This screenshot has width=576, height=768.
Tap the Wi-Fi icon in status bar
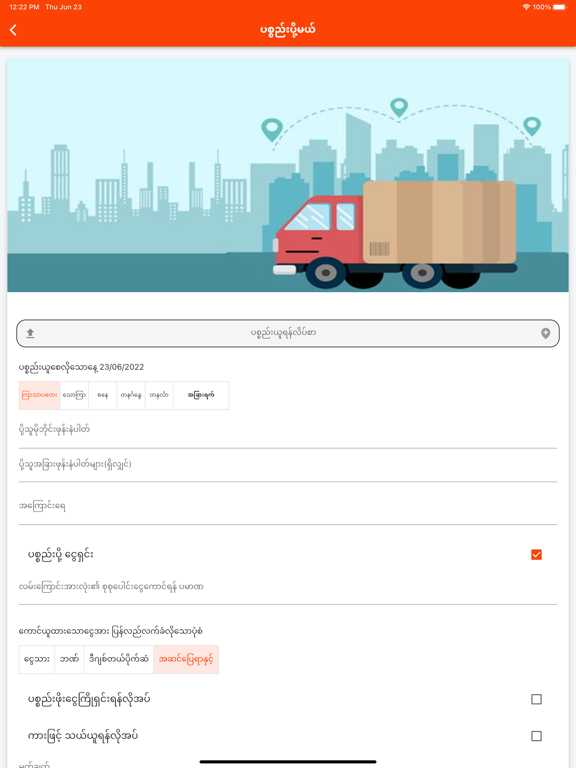(527, 7)
